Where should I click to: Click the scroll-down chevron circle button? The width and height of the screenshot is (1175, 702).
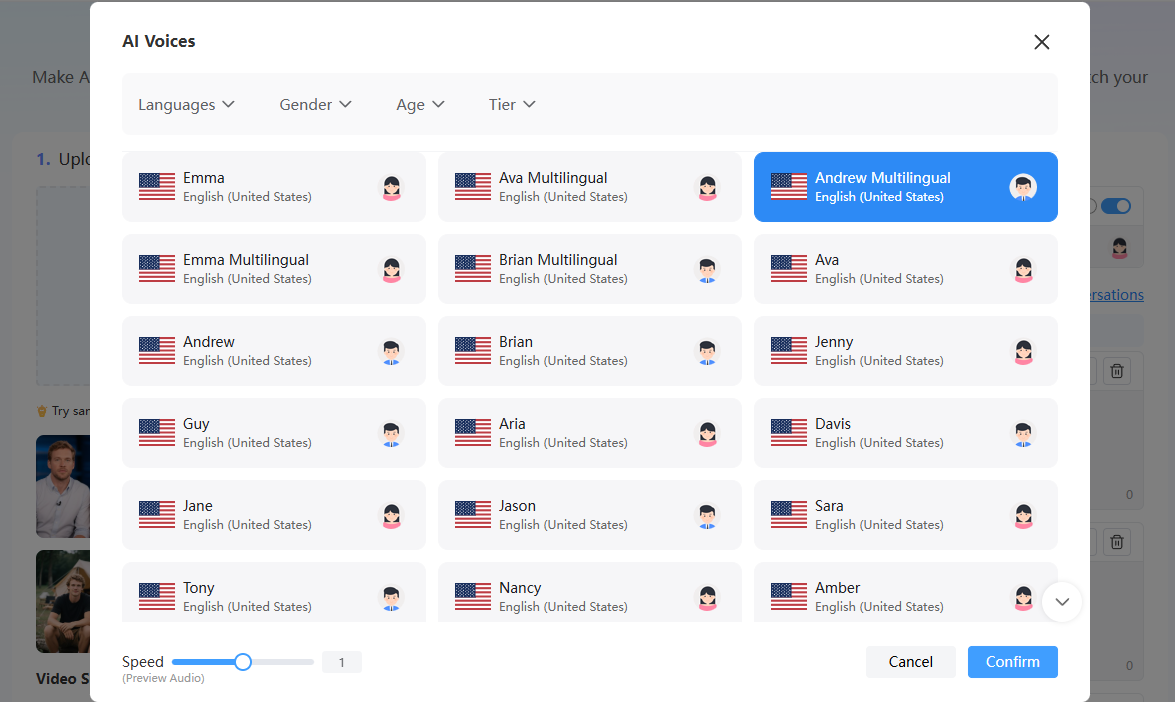(1062, 602)
